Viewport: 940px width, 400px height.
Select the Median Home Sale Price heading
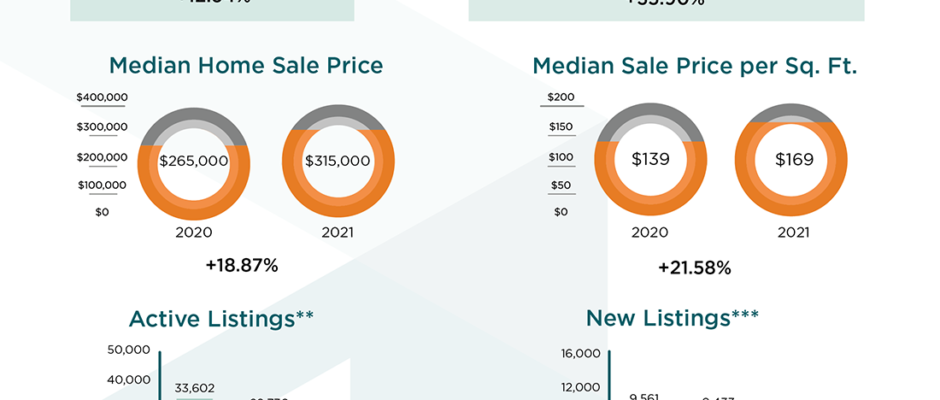point(246,65)
